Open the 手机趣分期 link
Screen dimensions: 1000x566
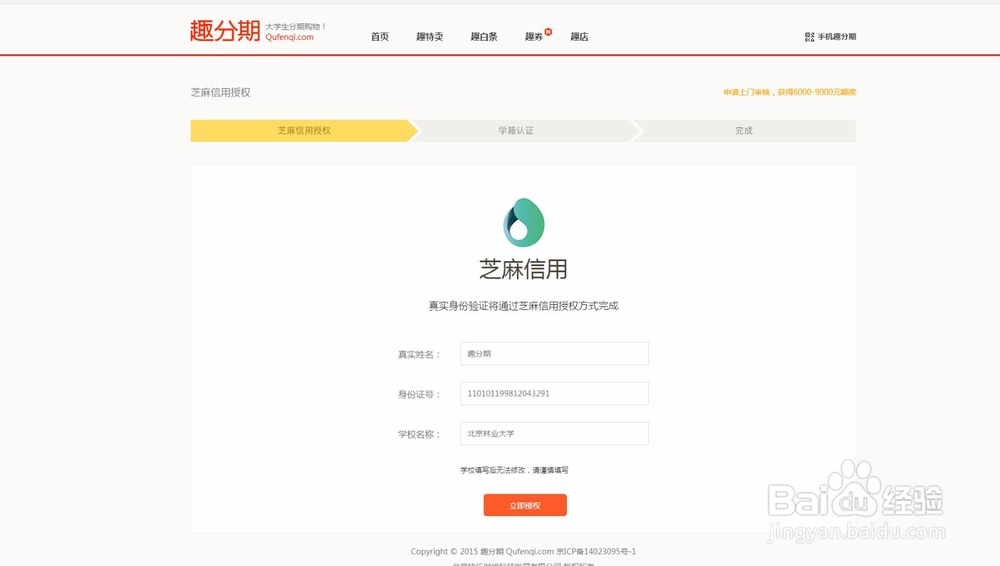[x=837, y=37]
